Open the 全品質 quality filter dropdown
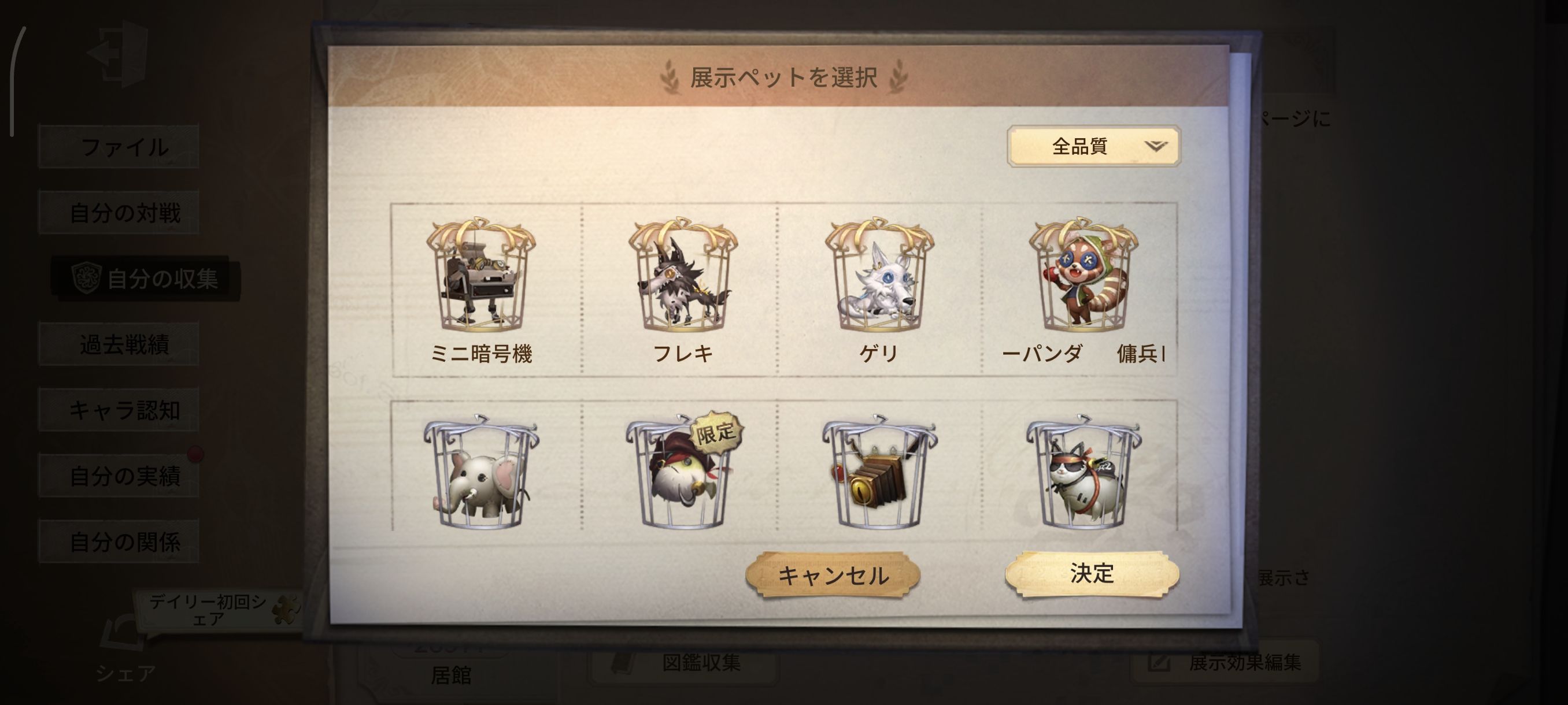 point(1094,146)
